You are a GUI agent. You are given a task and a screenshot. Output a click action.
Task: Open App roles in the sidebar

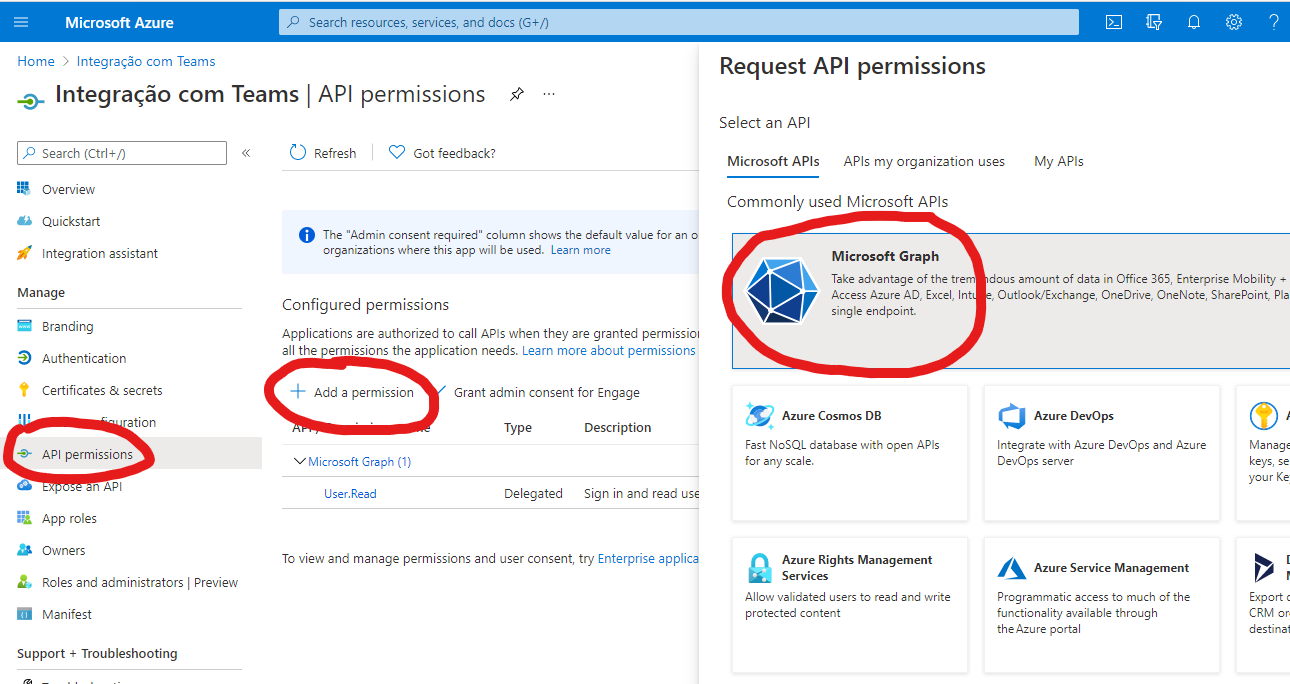click(x=69, y=518)
